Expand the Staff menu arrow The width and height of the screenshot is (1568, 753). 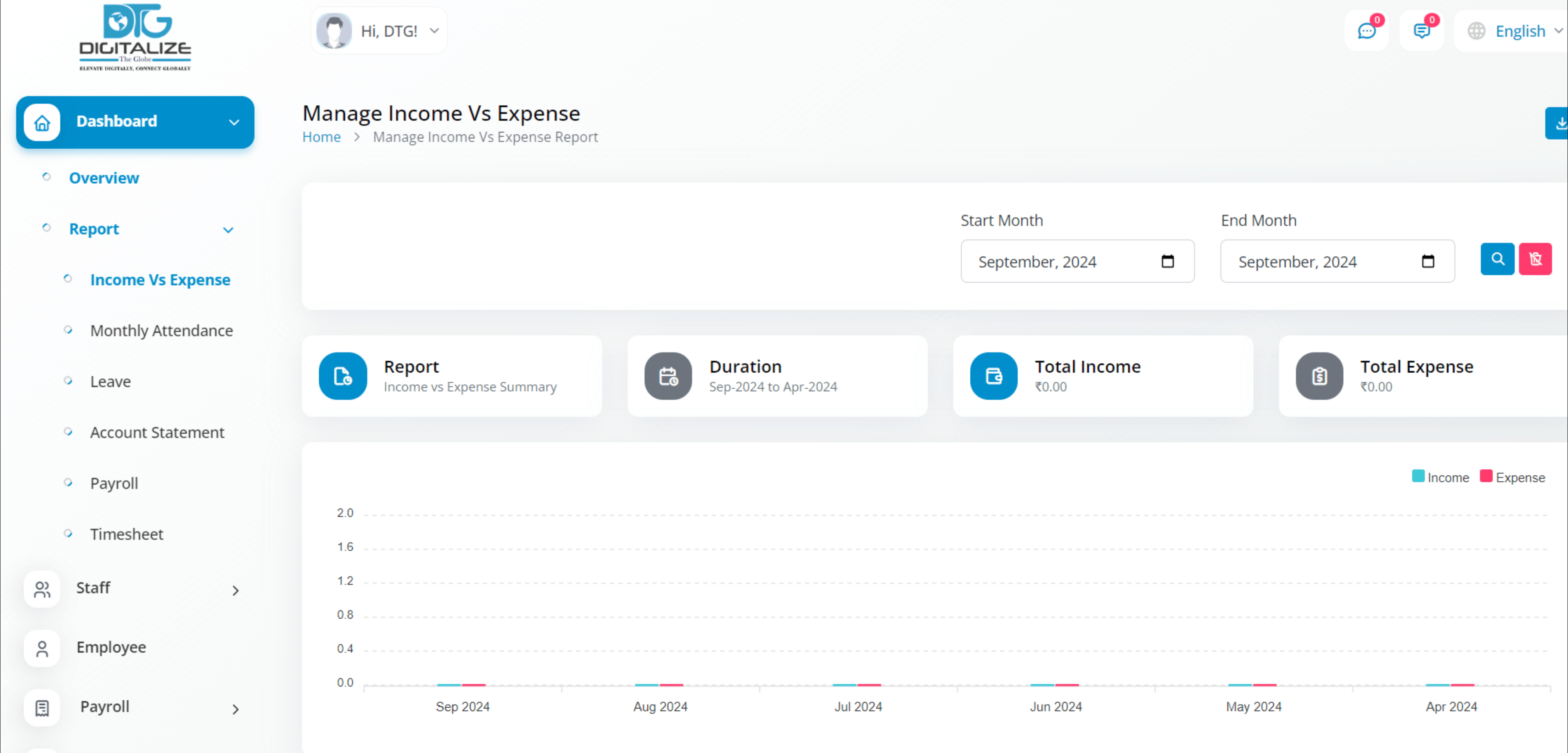pyautogui.click(x=236, y=590)
